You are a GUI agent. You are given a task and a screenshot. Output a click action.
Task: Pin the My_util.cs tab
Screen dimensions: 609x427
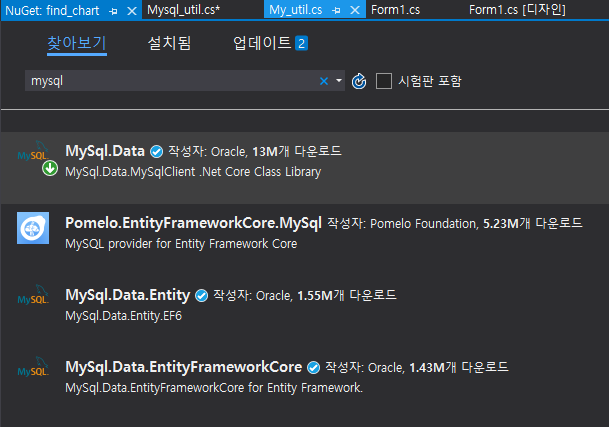(x=336, y=10)
